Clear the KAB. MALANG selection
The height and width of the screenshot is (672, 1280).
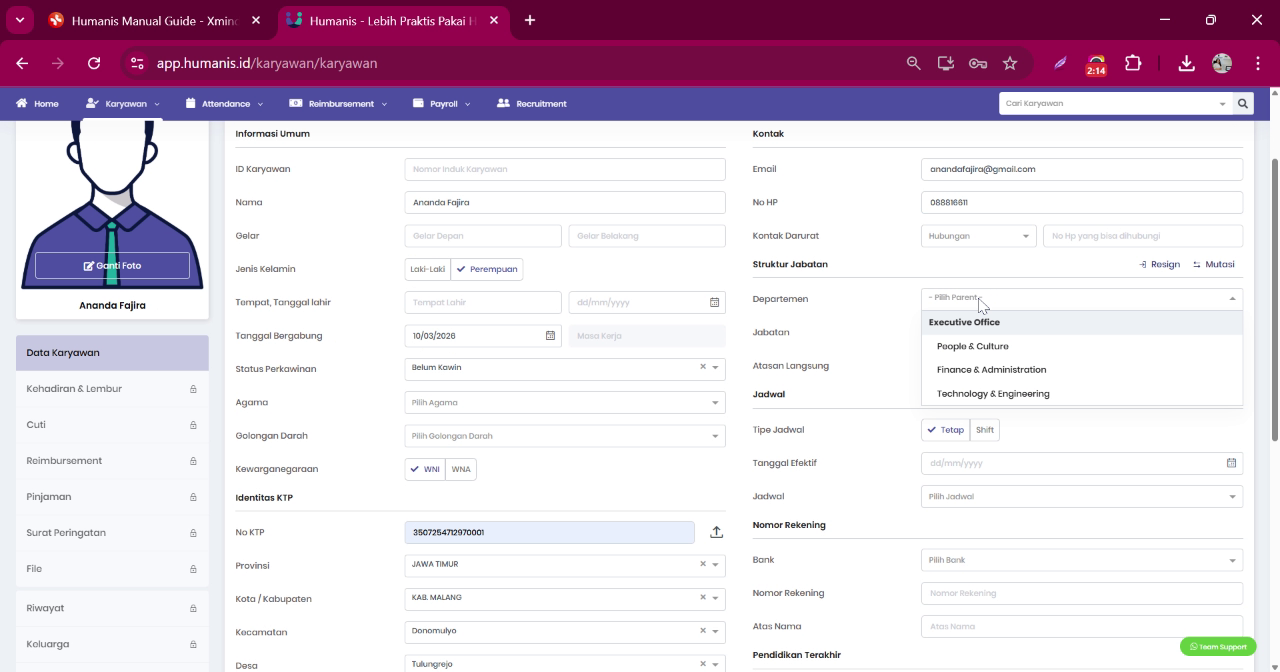tap(703, 597)
